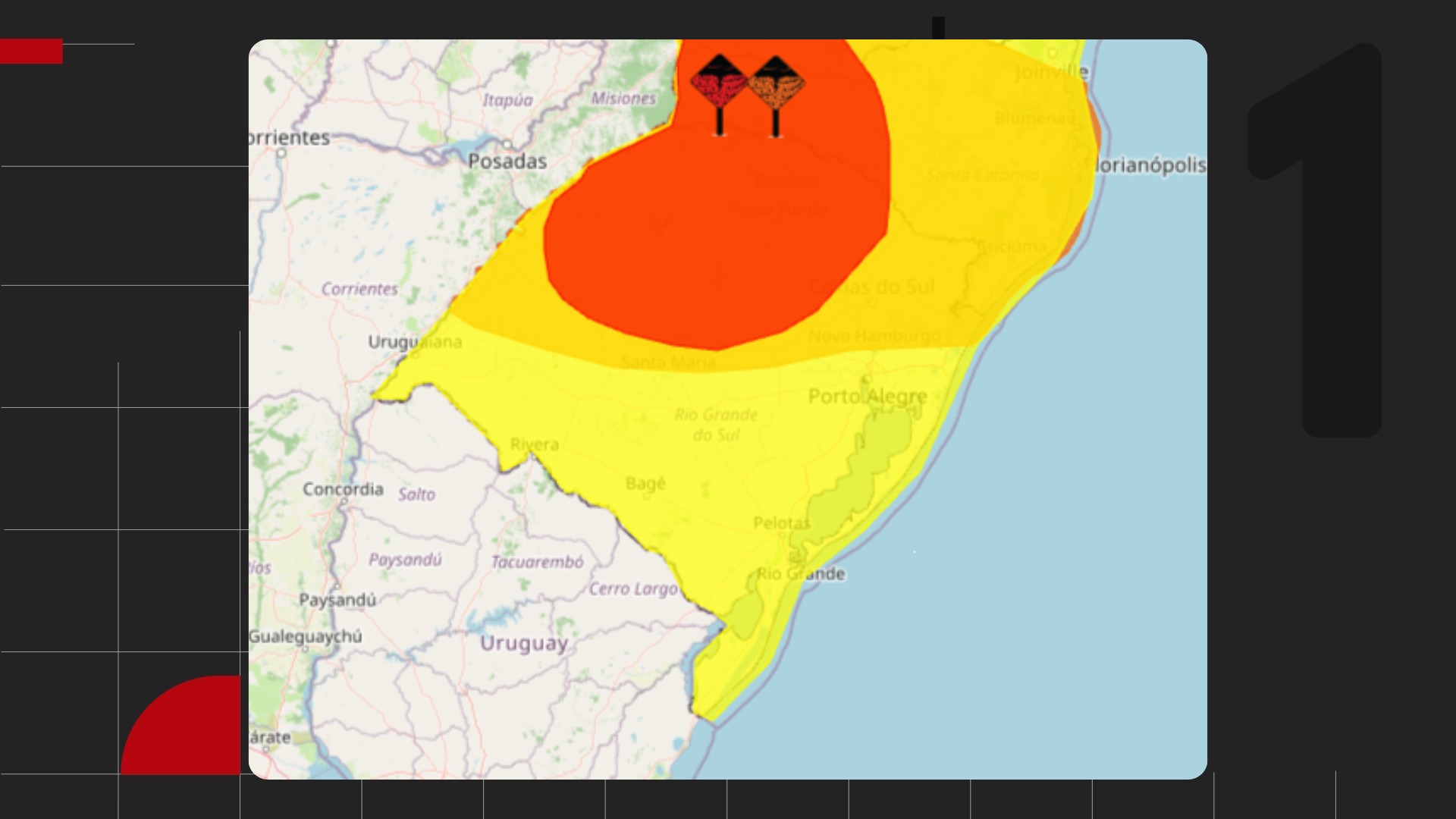Click the Cerro Largo label
The height and width of the screenshot is (819, 1456).
(x=633, y=589)
